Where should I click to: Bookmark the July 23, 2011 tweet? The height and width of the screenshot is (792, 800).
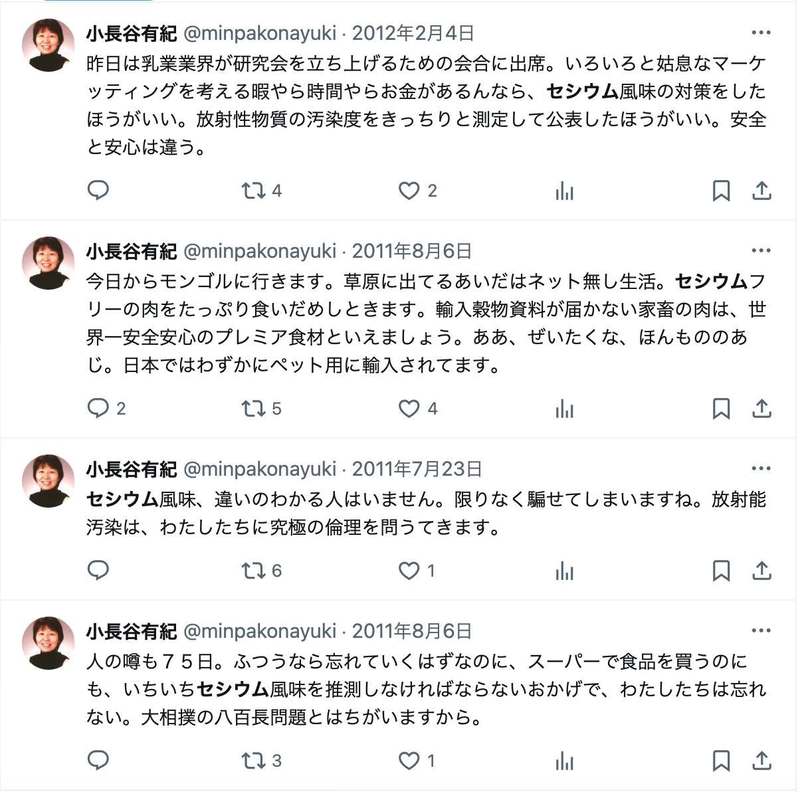pos(721,571)
